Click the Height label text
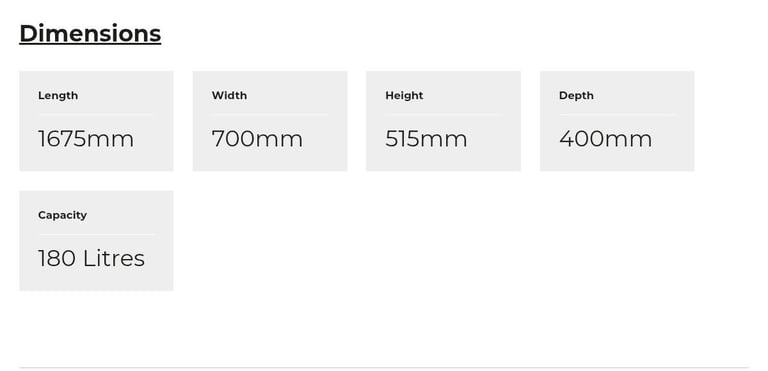This screenshot has width=768, height=371. coord(404,96)
